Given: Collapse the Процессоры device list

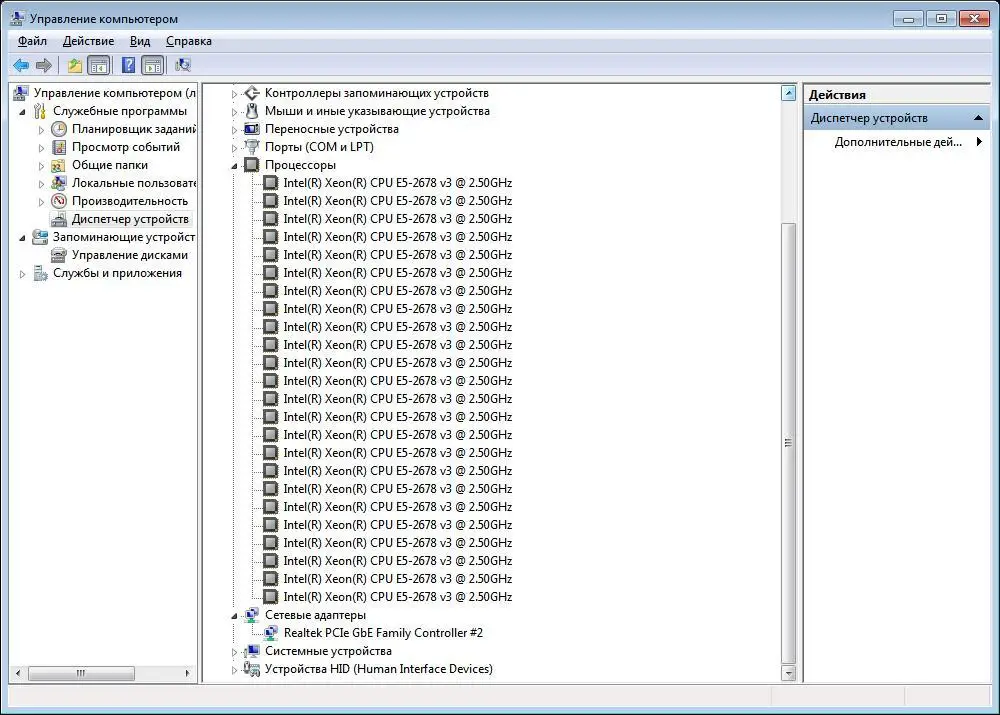Looking at the screenshot, I should click(x=234, y=166).
